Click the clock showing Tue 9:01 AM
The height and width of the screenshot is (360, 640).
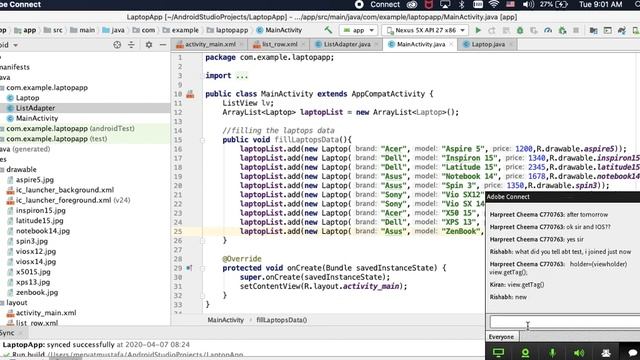click(x=600, y=4)
